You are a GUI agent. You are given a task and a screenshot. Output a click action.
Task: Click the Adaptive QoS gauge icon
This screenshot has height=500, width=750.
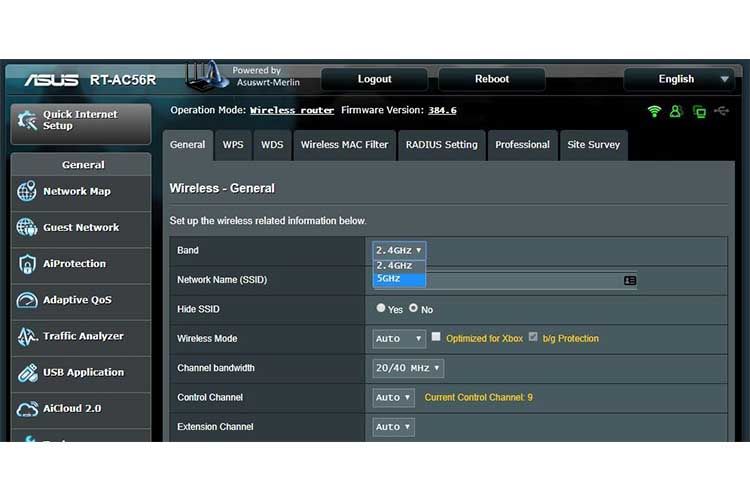27,300
